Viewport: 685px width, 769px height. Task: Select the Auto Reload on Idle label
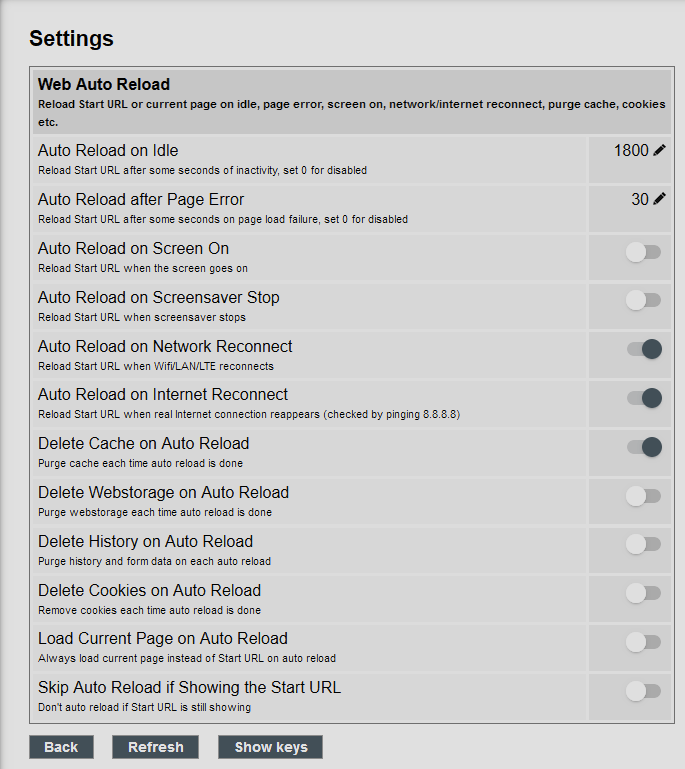pos(108,150)
